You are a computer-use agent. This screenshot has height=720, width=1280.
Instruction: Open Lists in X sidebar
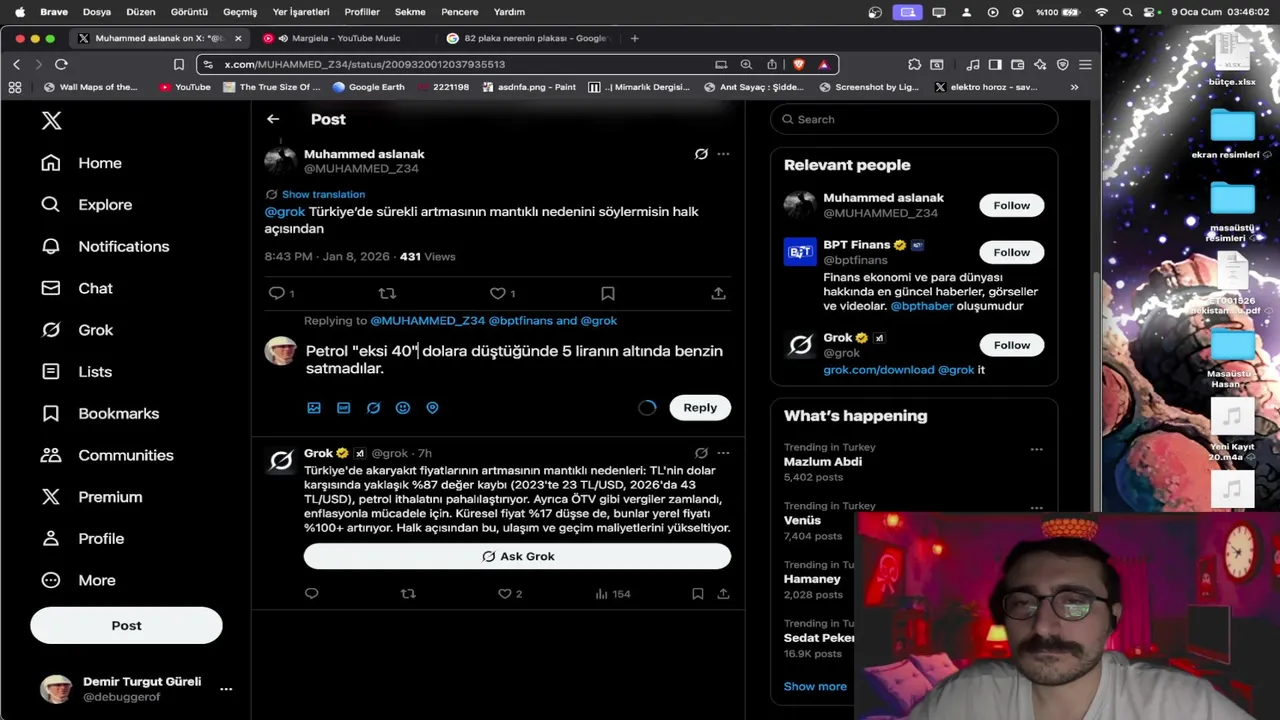(x=76, y=371)
